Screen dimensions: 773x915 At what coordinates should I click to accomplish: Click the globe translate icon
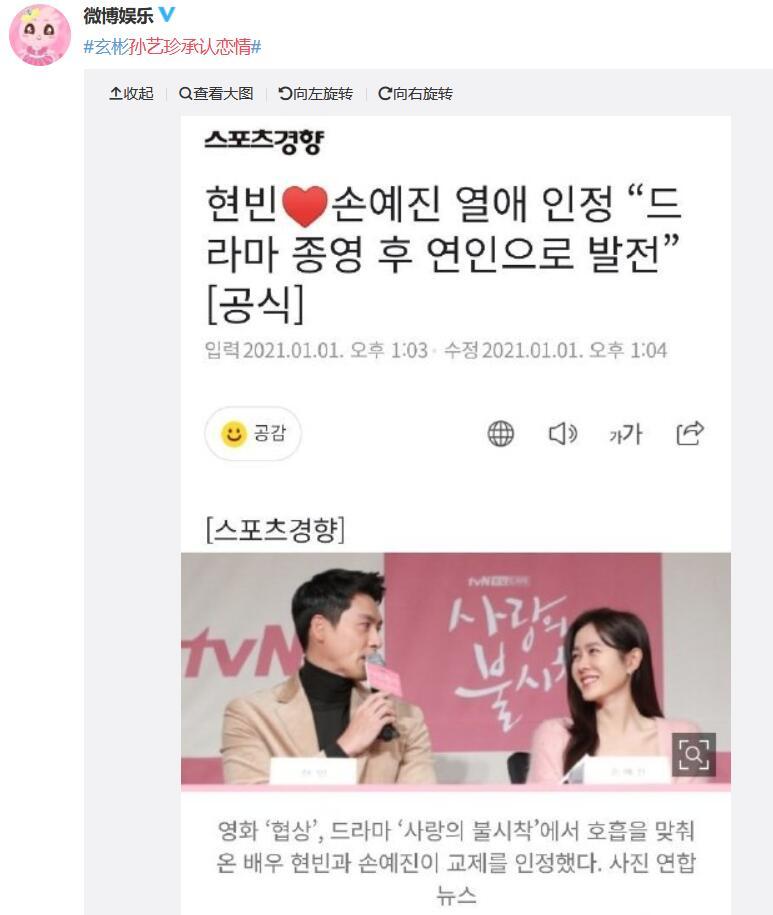click(501, 434)
